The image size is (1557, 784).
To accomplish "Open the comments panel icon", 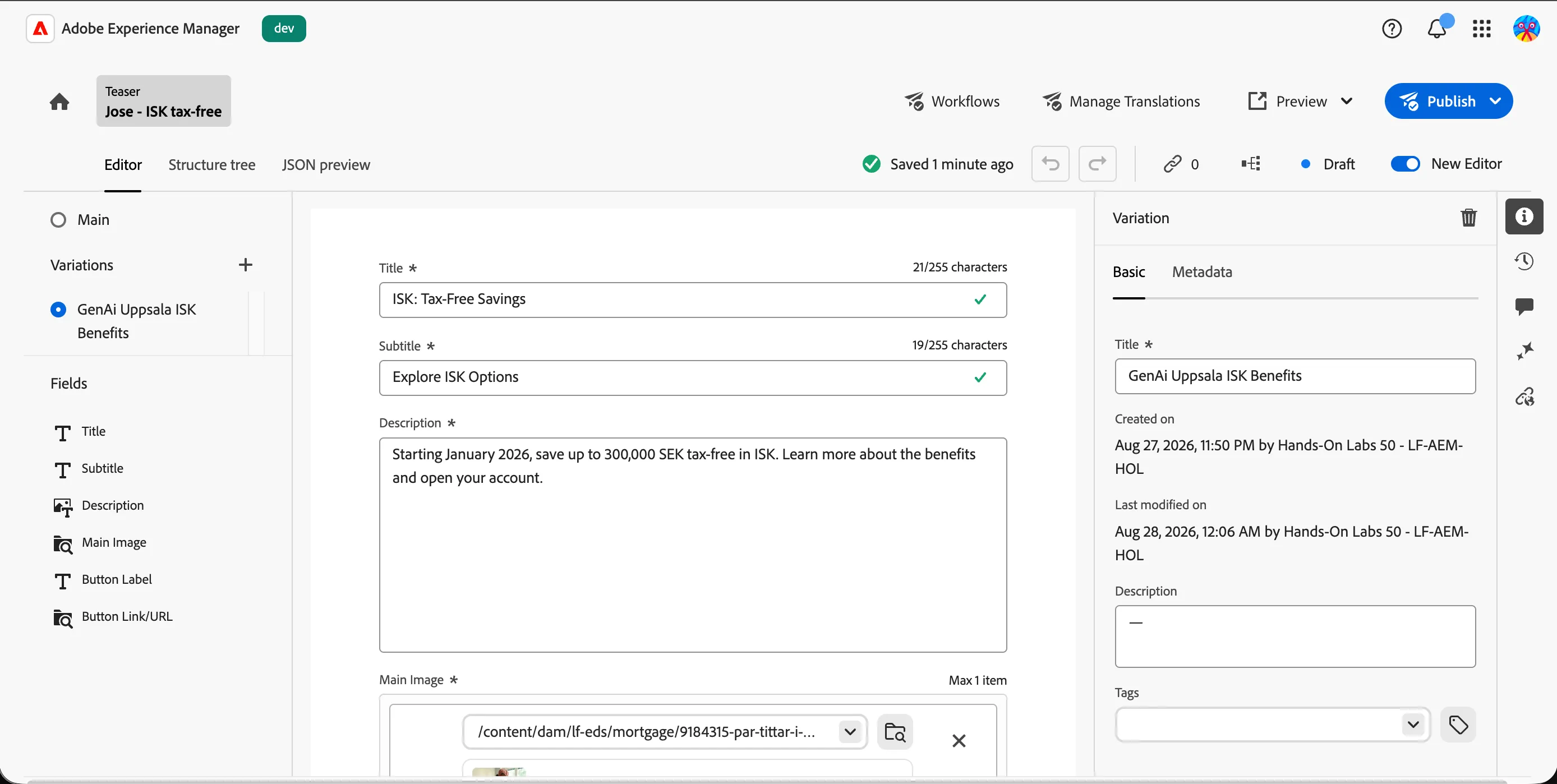I will coord(1524,306).
